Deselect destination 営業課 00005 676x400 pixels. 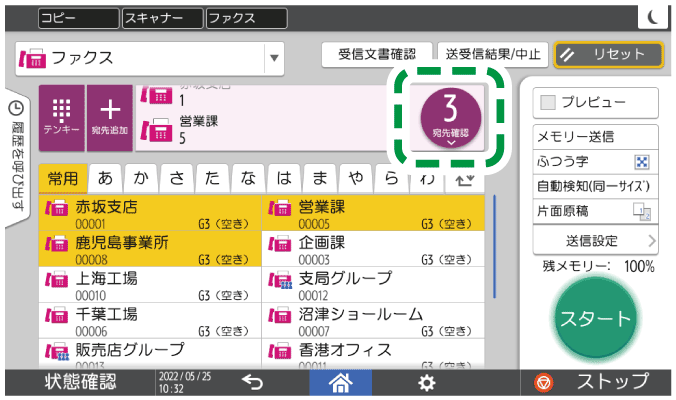click(x=373, y=213)
